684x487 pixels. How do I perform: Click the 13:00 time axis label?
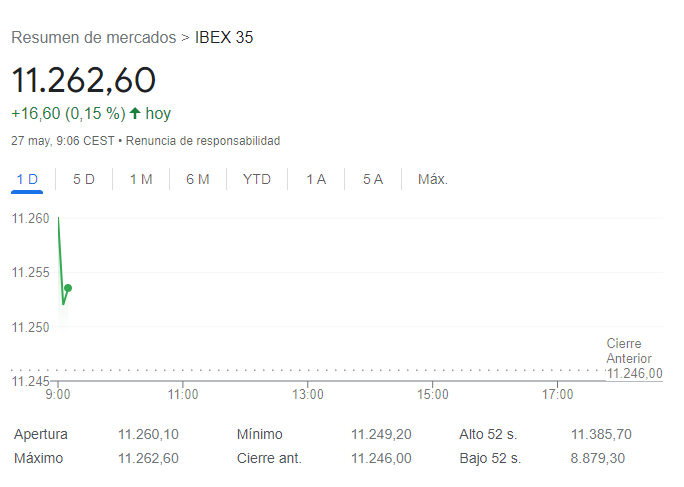[307, 395]
